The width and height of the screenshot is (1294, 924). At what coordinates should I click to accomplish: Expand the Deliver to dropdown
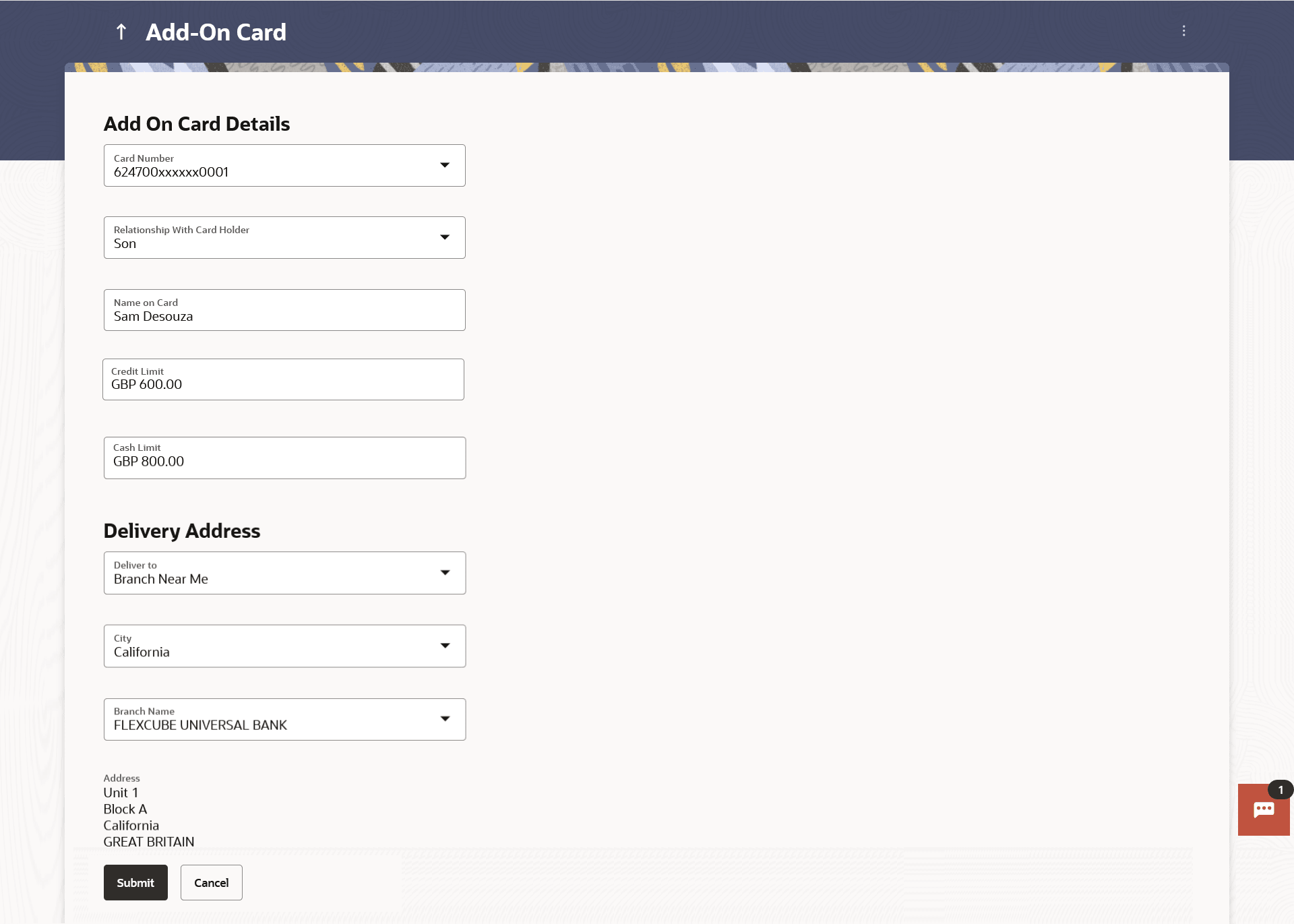click(445, 573)
